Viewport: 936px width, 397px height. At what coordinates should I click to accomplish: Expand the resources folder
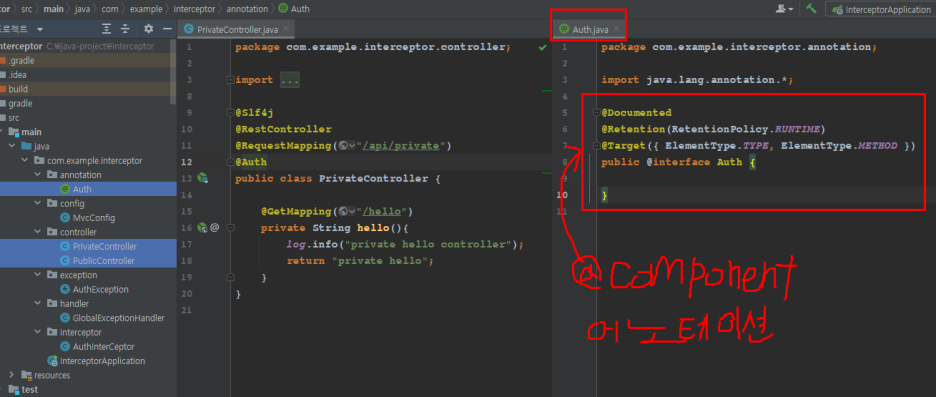tap(12, 376)
